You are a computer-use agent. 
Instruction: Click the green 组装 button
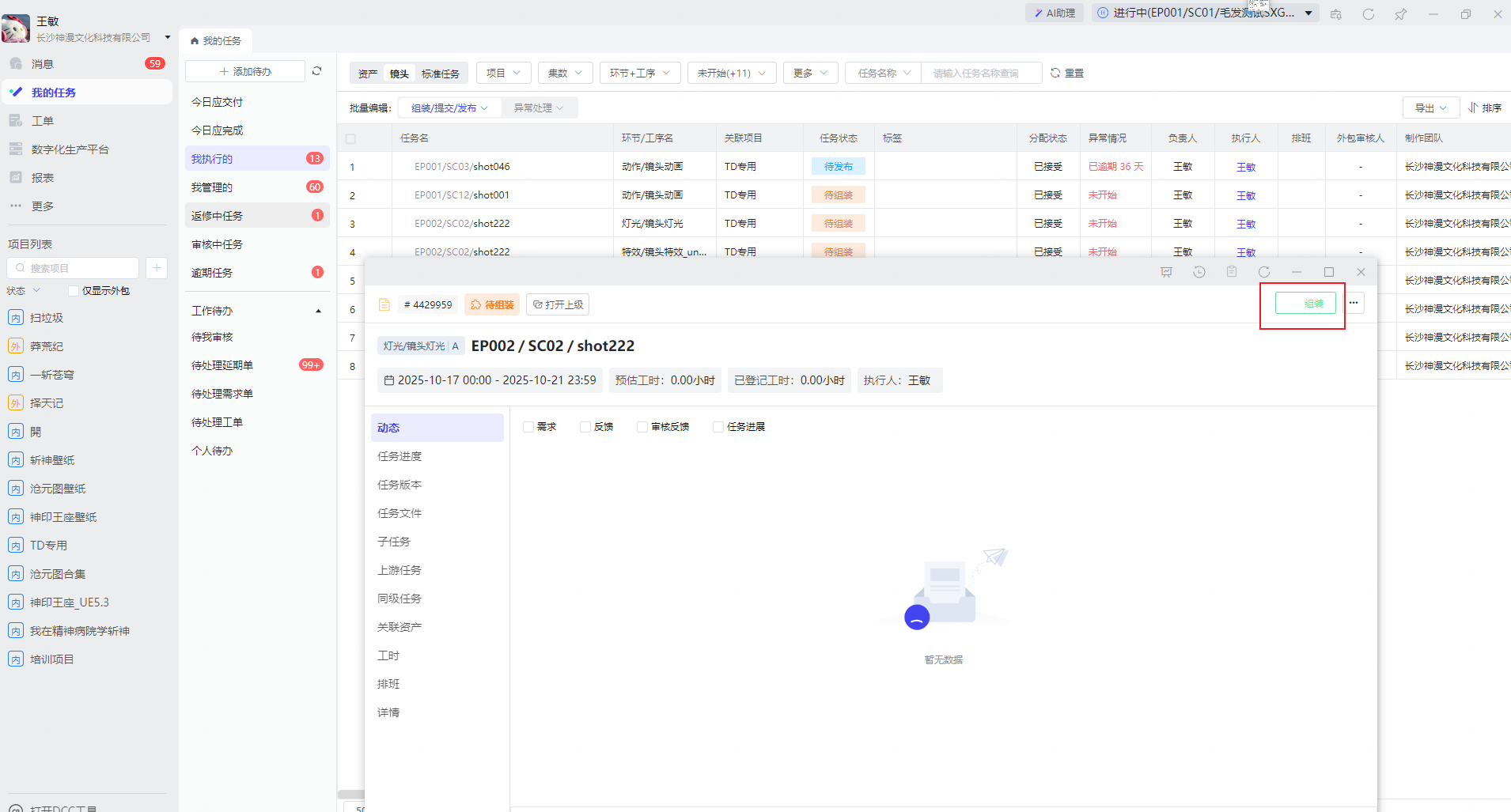coord(1305,304)
